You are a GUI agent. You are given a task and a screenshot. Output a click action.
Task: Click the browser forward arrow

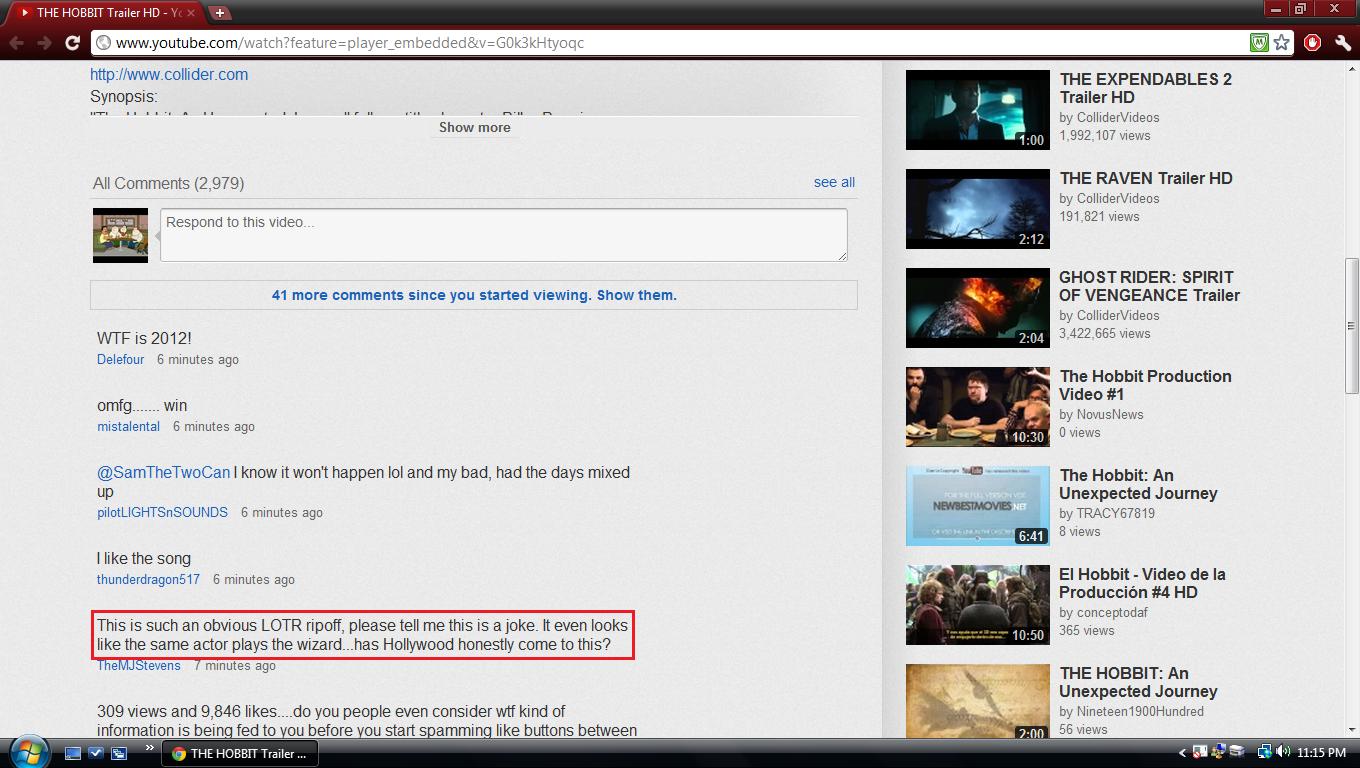click(x=44, y=43)
